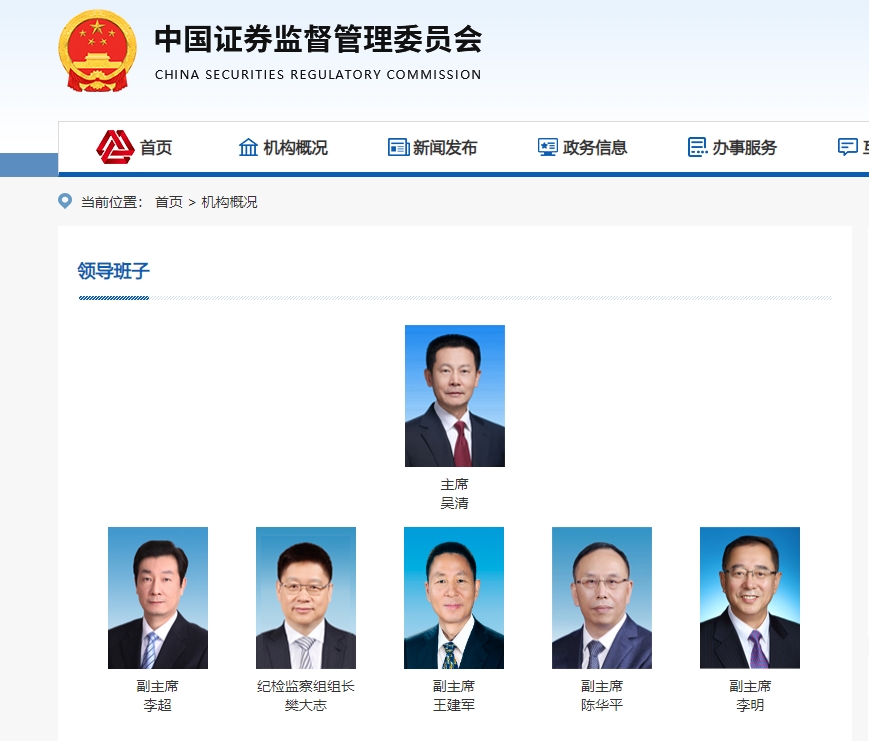Image resolution: width=869 pixels, height=741 pixels.
Task: Open the 首页 navigation menu item
Action: pyautogui.click(x=156, y=147)
